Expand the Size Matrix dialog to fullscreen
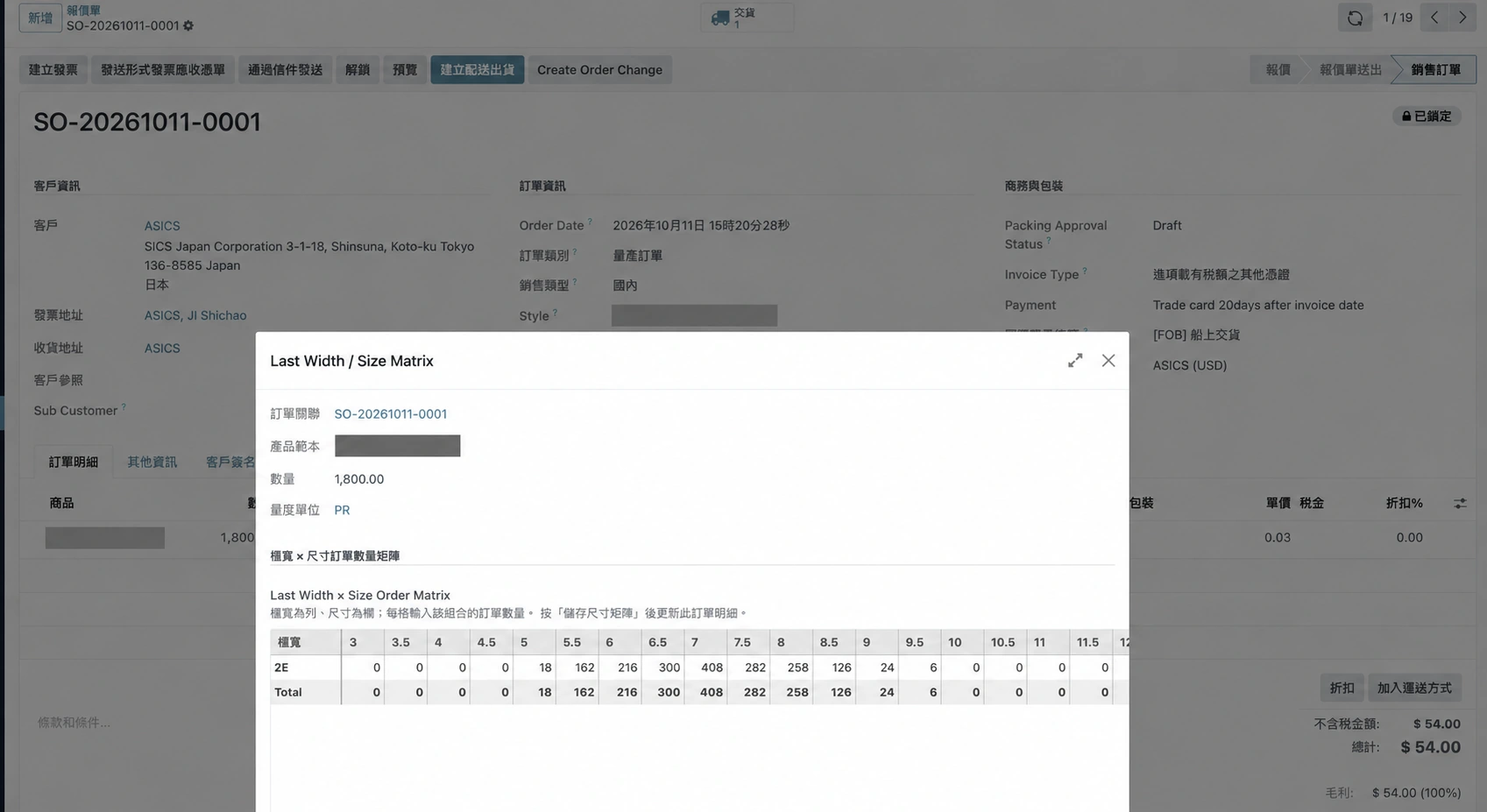 1075,361
